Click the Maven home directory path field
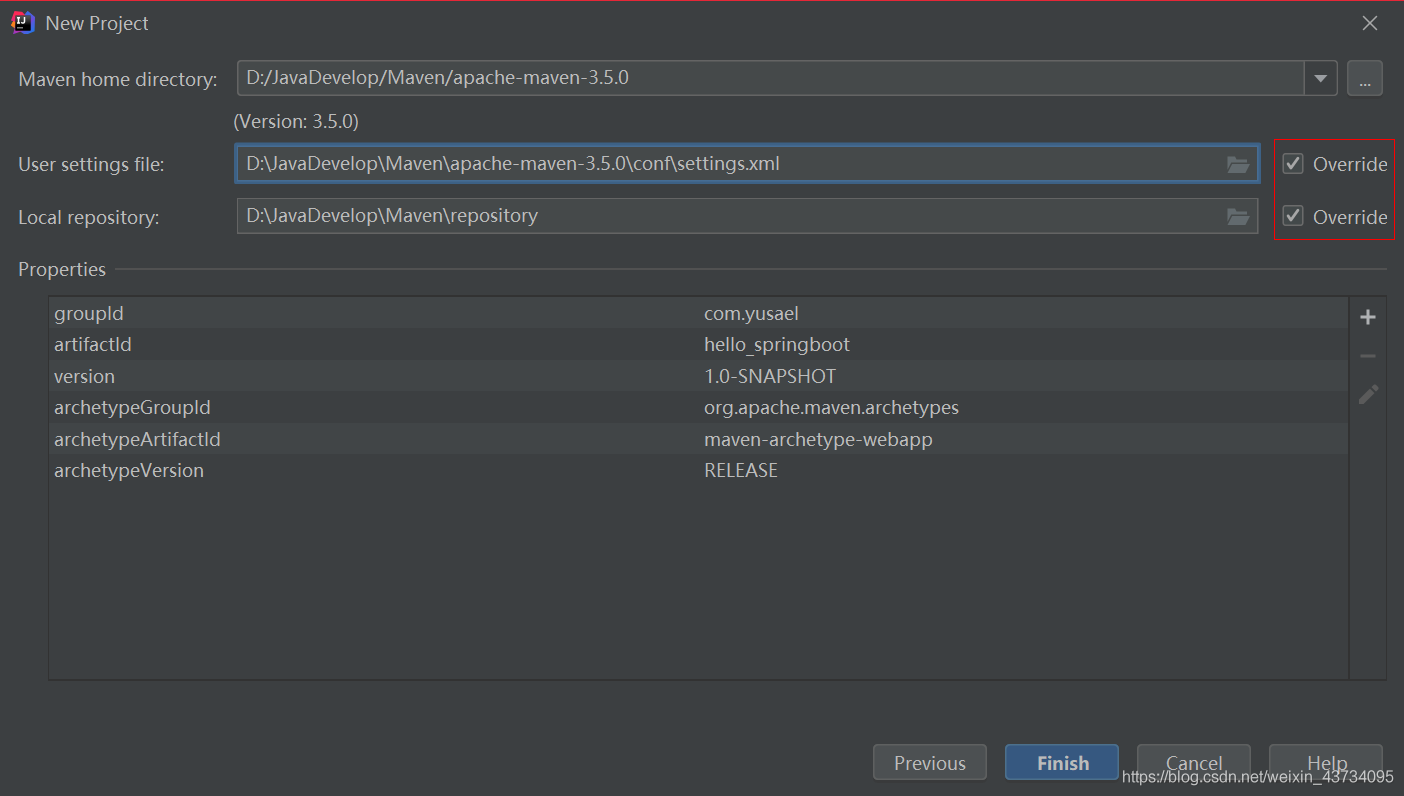 tap(770, 78)
